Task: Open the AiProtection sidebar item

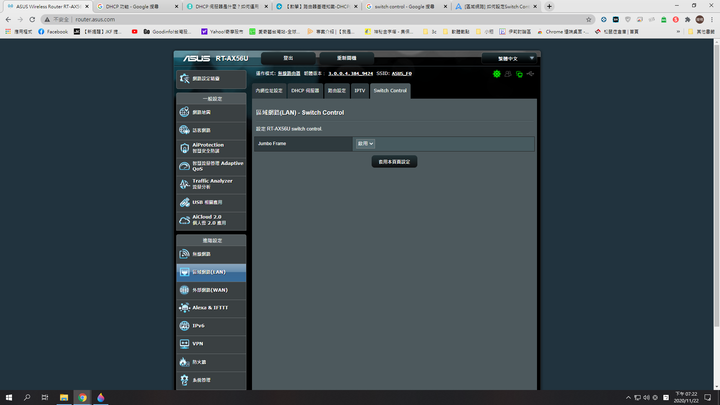Action: (x=211, y=148)
